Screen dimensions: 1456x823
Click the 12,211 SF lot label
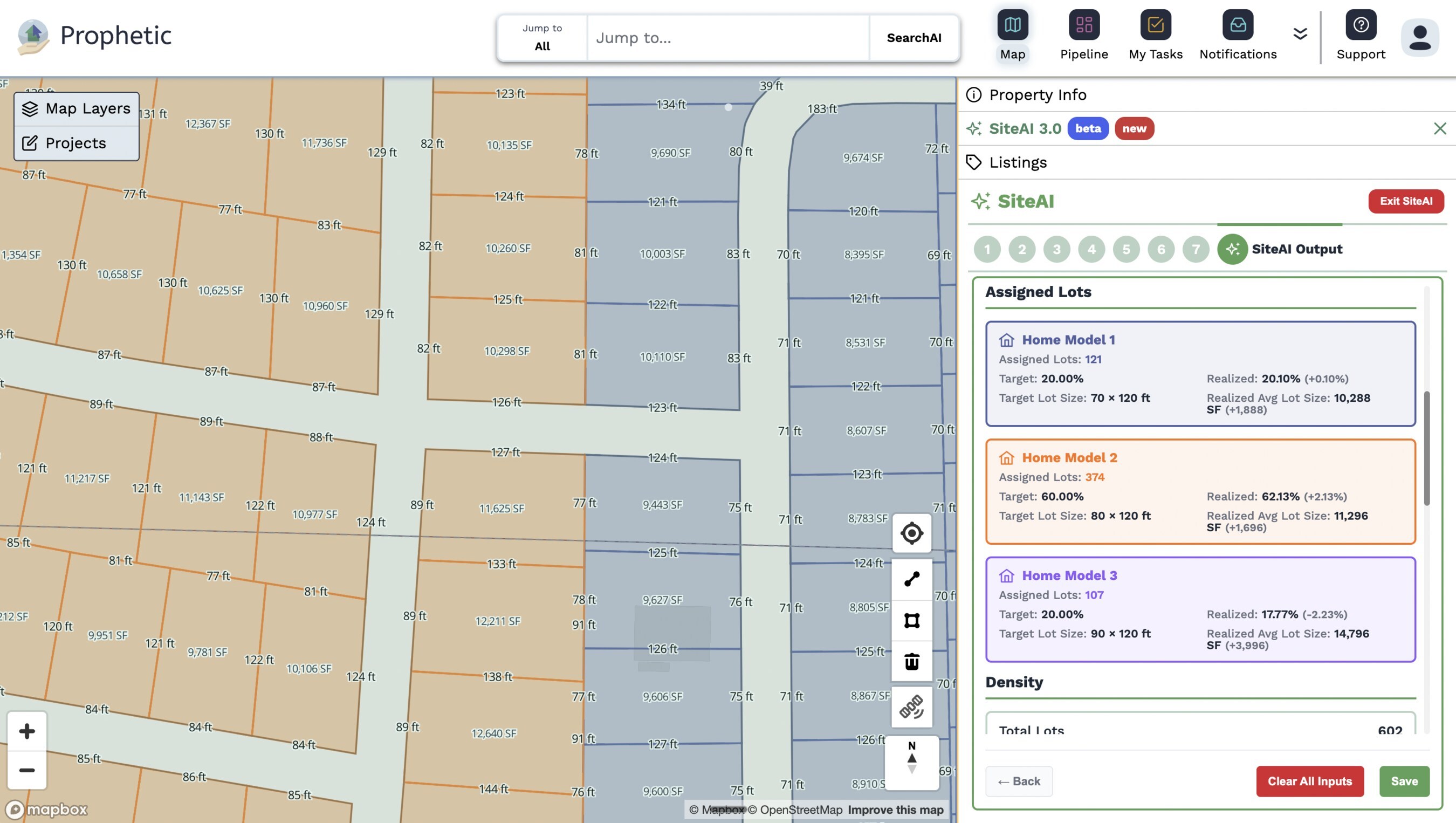pos(497,621)
